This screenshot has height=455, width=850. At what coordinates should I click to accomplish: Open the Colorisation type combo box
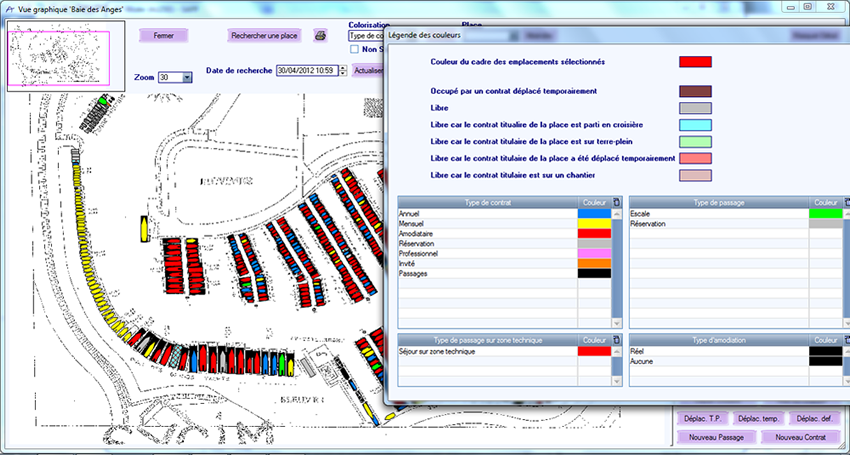(x=365, y=36)
